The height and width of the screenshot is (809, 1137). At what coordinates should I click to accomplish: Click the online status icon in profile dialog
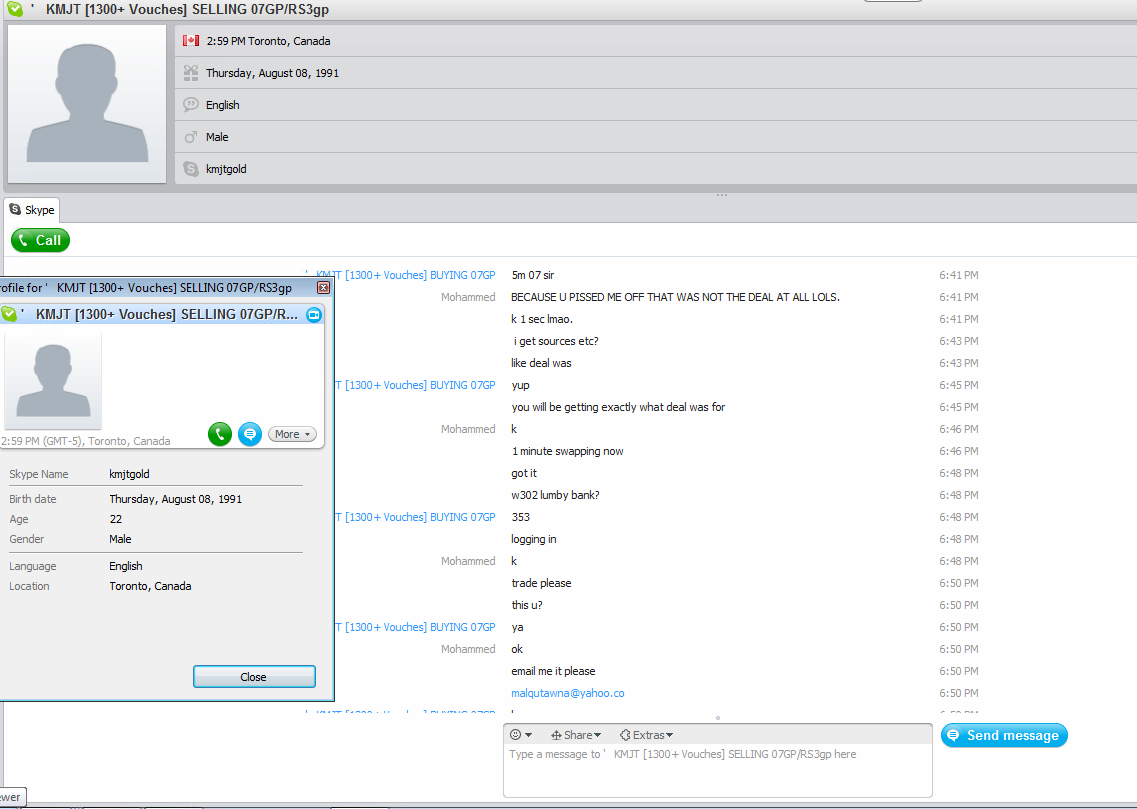(9, 314)
